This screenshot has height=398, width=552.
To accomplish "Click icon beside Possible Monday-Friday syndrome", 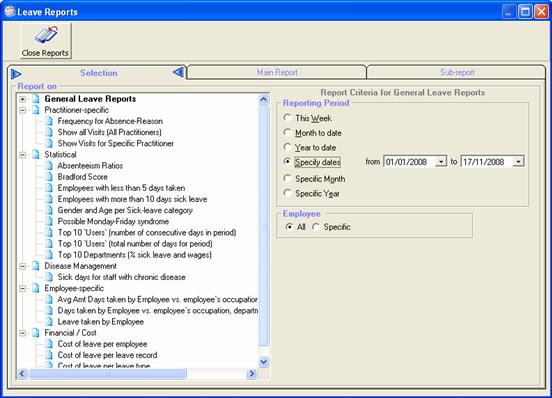I will click(49, 222).
